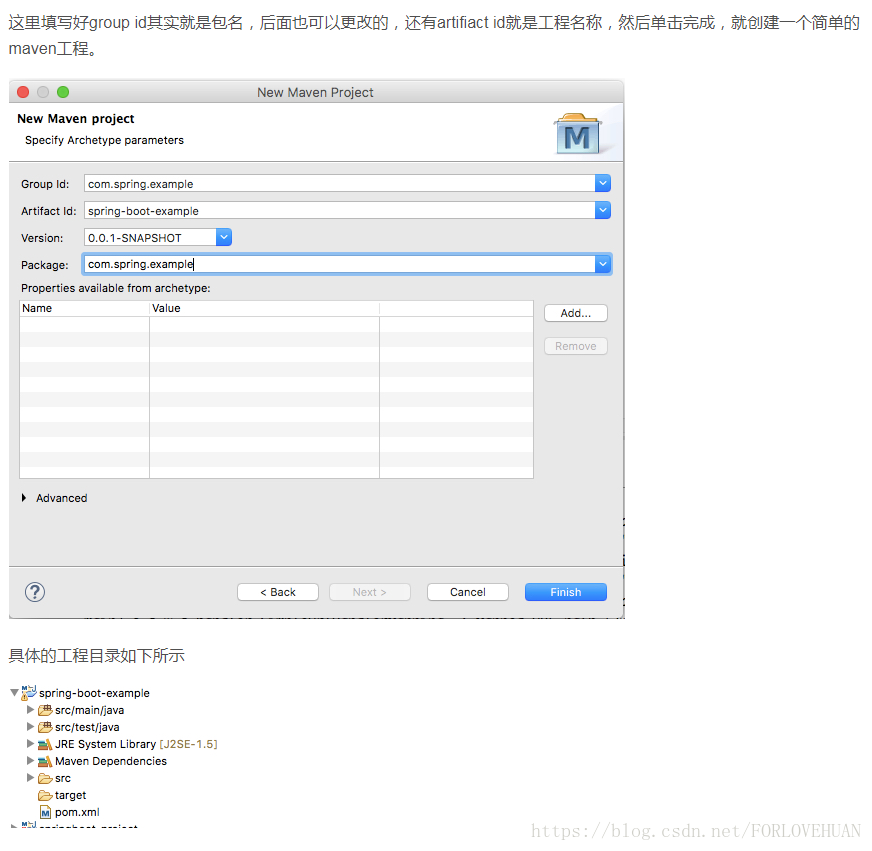Image resolution: width=872 pixels, height=851 pixels.
Task: Open the Group Id dropdown arrow
Action: (603, 183)
